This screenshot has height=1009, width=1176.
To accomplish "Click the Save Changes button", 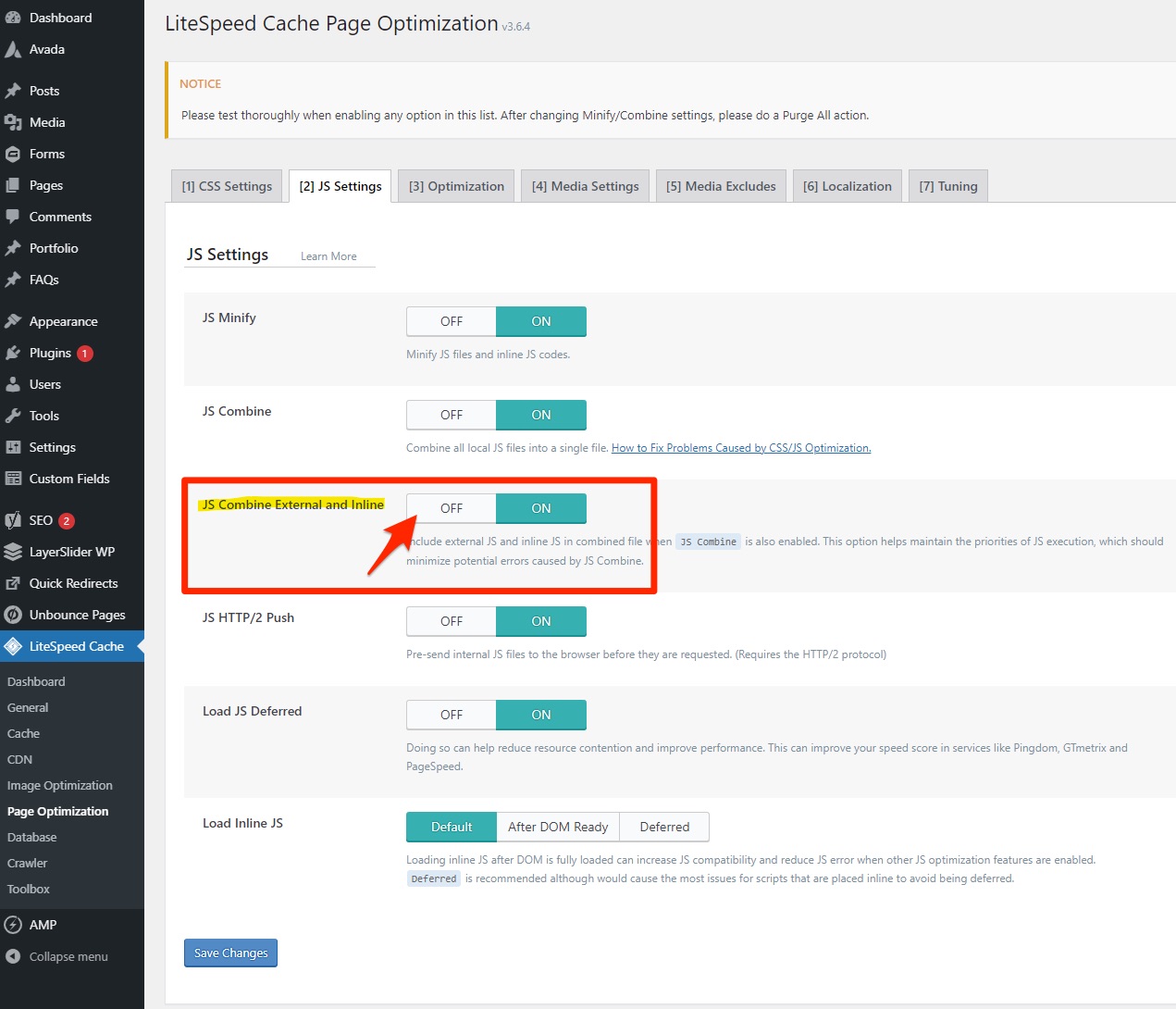I will coord(230,953).
